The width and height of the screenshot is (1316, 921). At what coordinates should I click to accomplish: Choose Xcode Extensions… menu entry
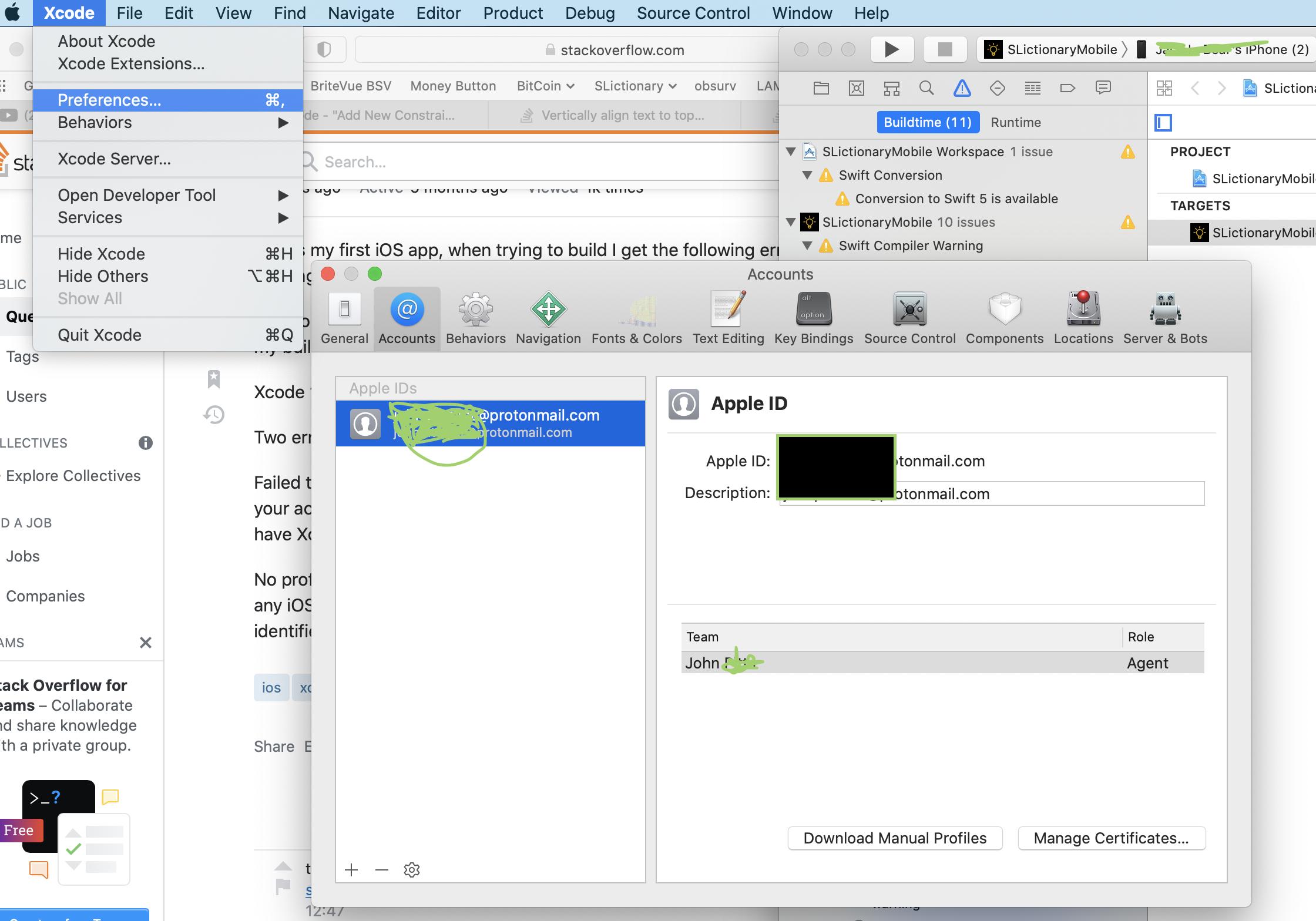tap(168, 63)
